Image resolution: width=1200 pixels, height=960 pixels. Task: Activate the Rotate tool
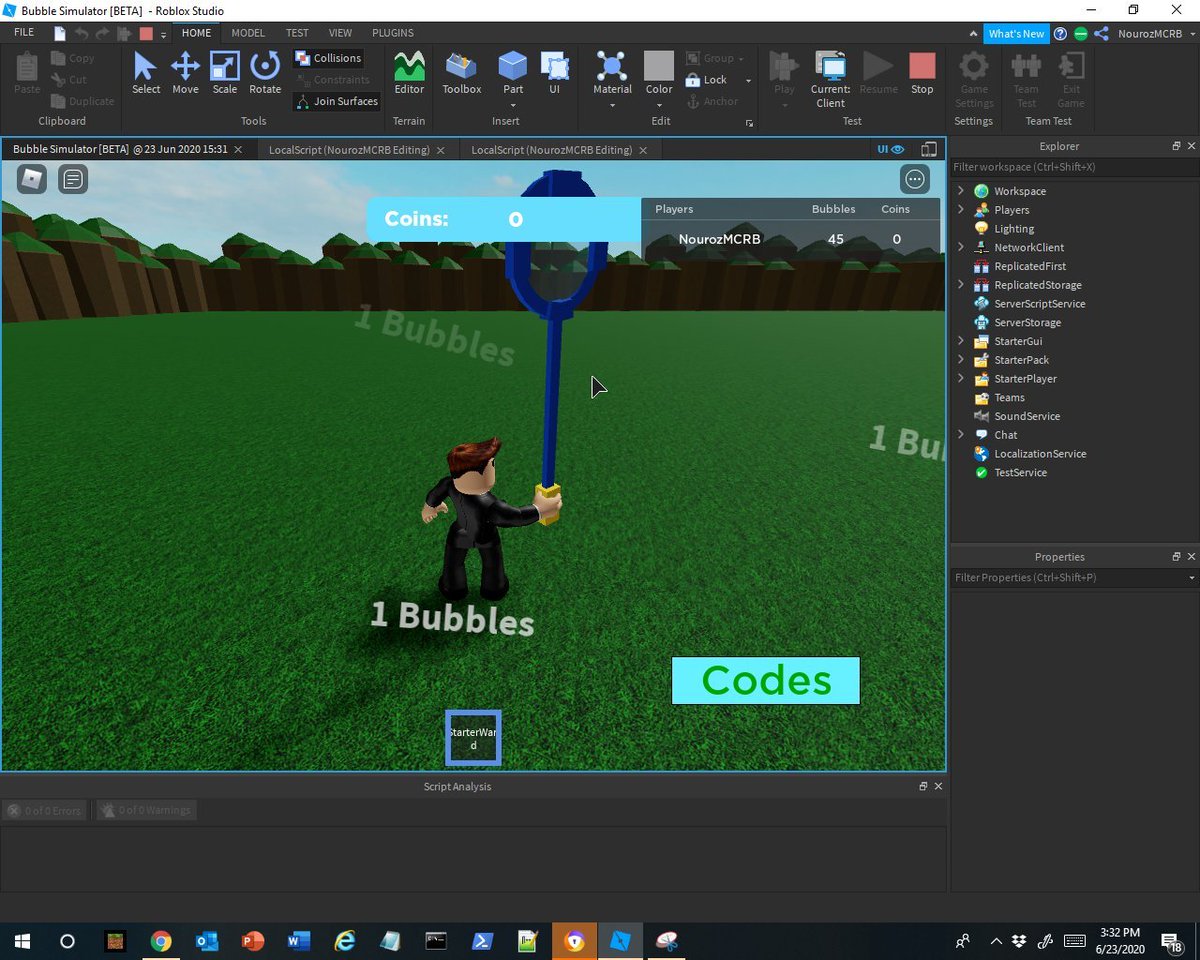click(265, 73)
